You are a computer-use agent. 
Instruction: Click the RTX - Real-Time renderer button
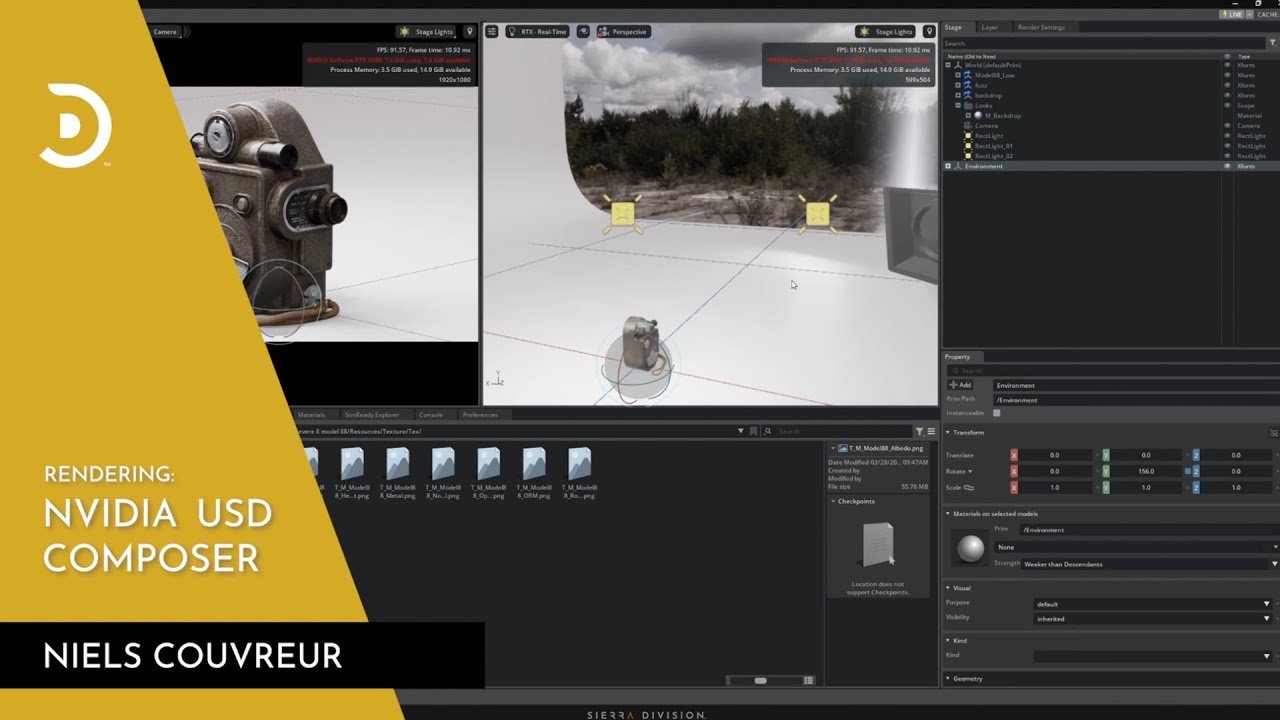click(538, 32)
